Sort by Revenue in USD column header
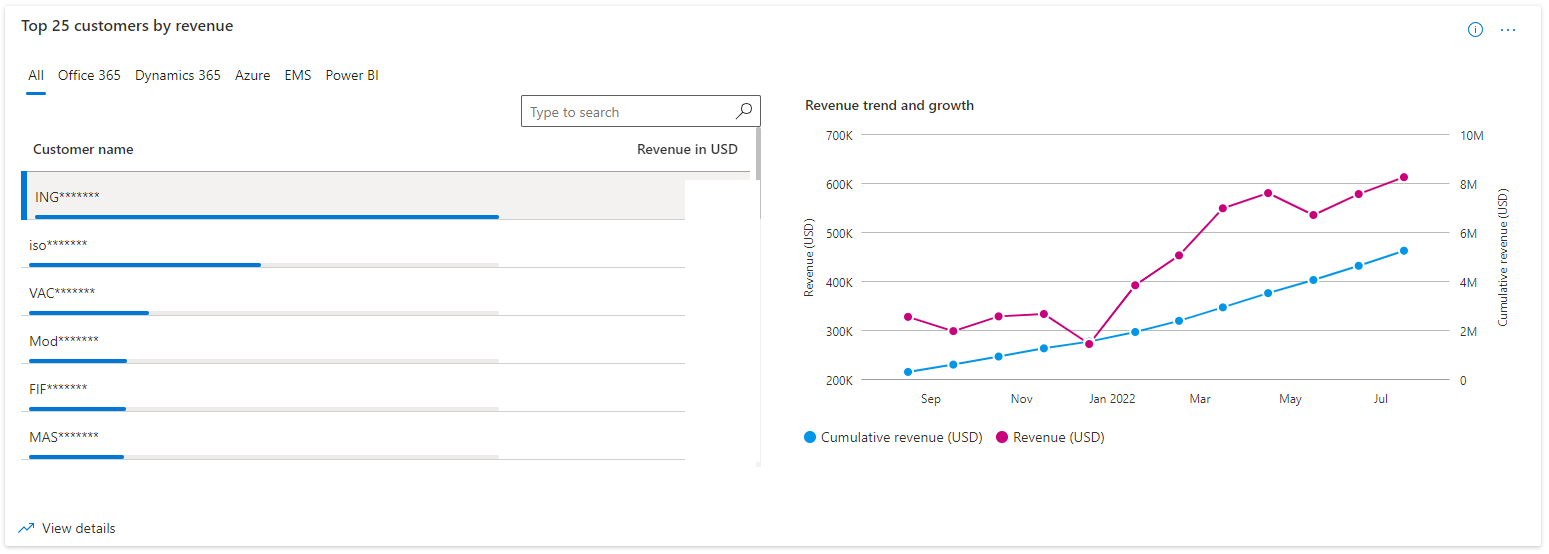 [687, 149]
